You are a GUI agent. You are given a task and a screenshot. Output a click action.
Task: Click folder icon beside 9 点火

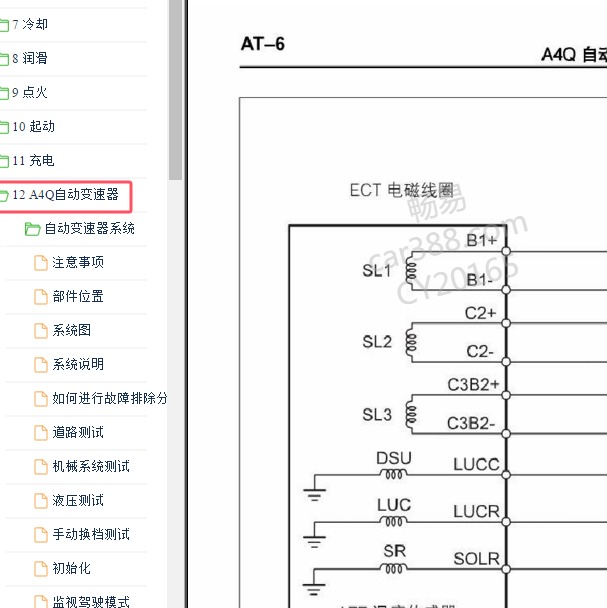[x=4, y=93]
